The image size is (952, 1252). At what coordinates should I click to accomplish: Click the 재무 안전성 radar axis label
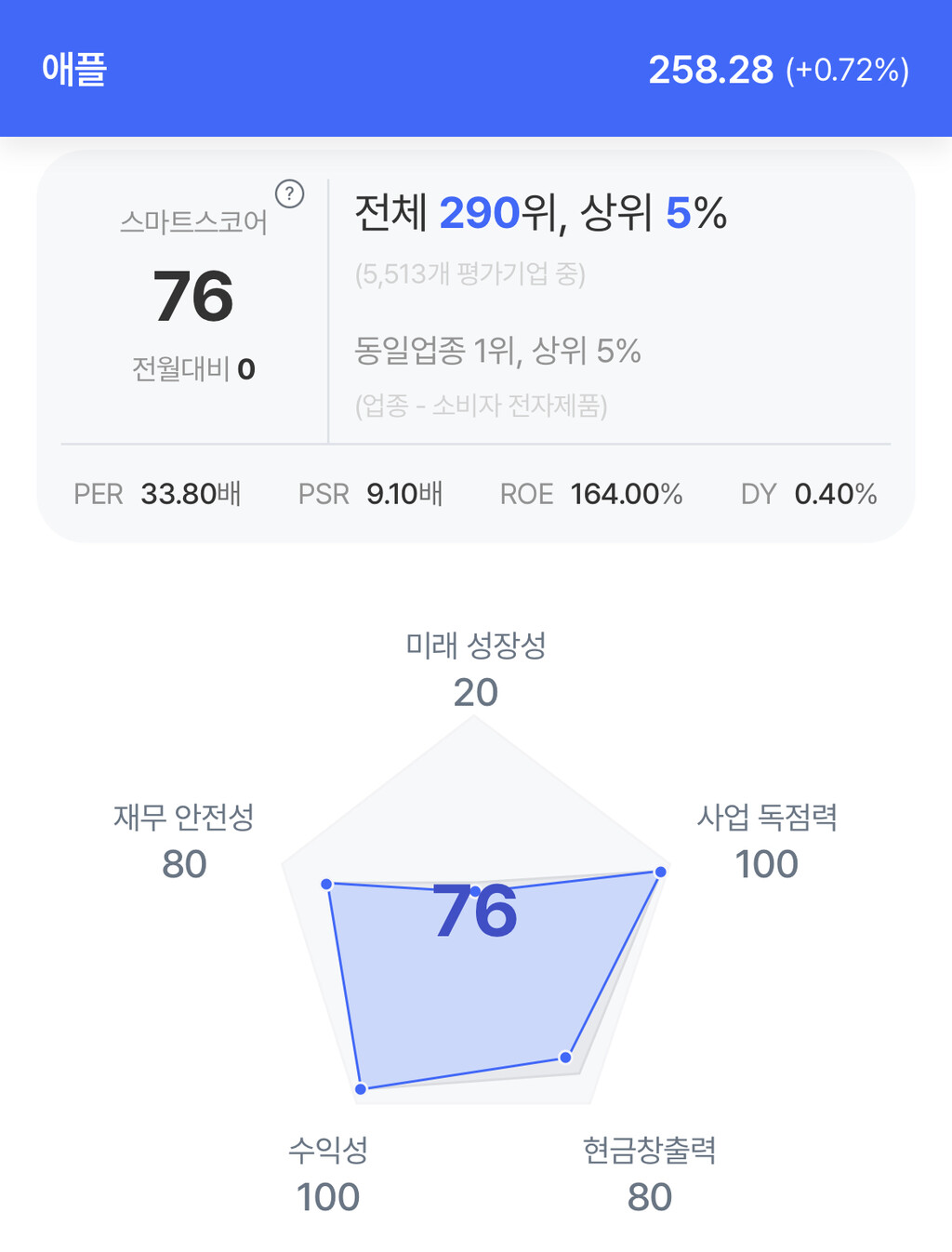click(x=184, y=817)
